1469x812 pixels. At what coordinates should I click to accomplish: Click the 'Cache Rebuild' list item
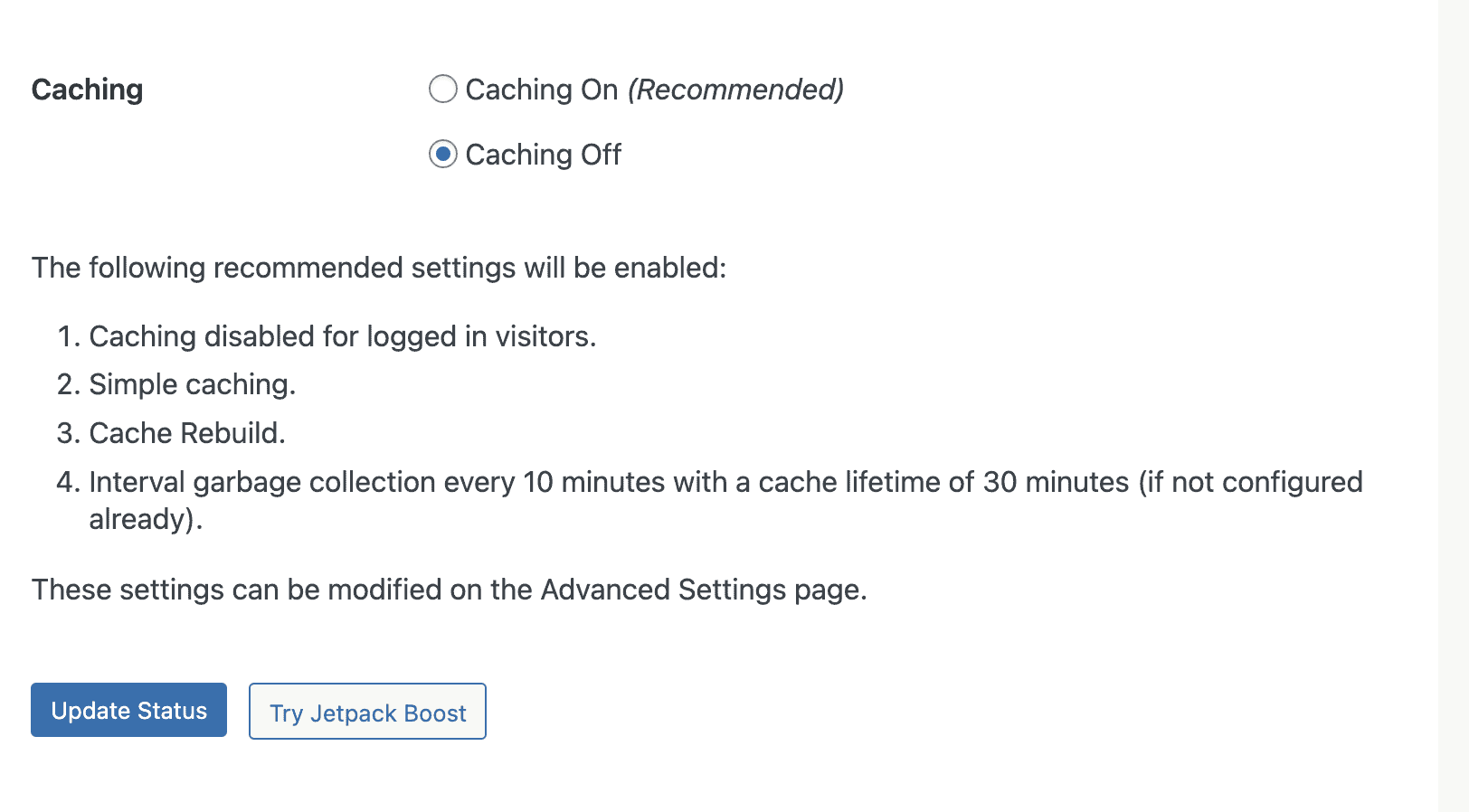(x=187, y=433)
